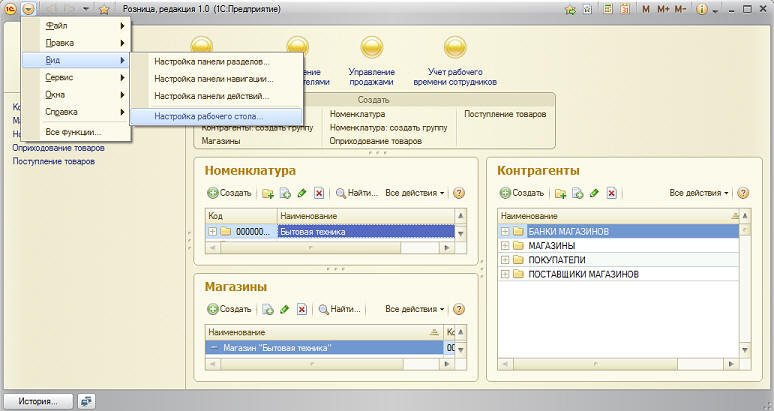Click Номенклатура: создать группу in Создать panel
Viewport: 774px width, 411px height.
pyautogui.click(x=388, y=127)
